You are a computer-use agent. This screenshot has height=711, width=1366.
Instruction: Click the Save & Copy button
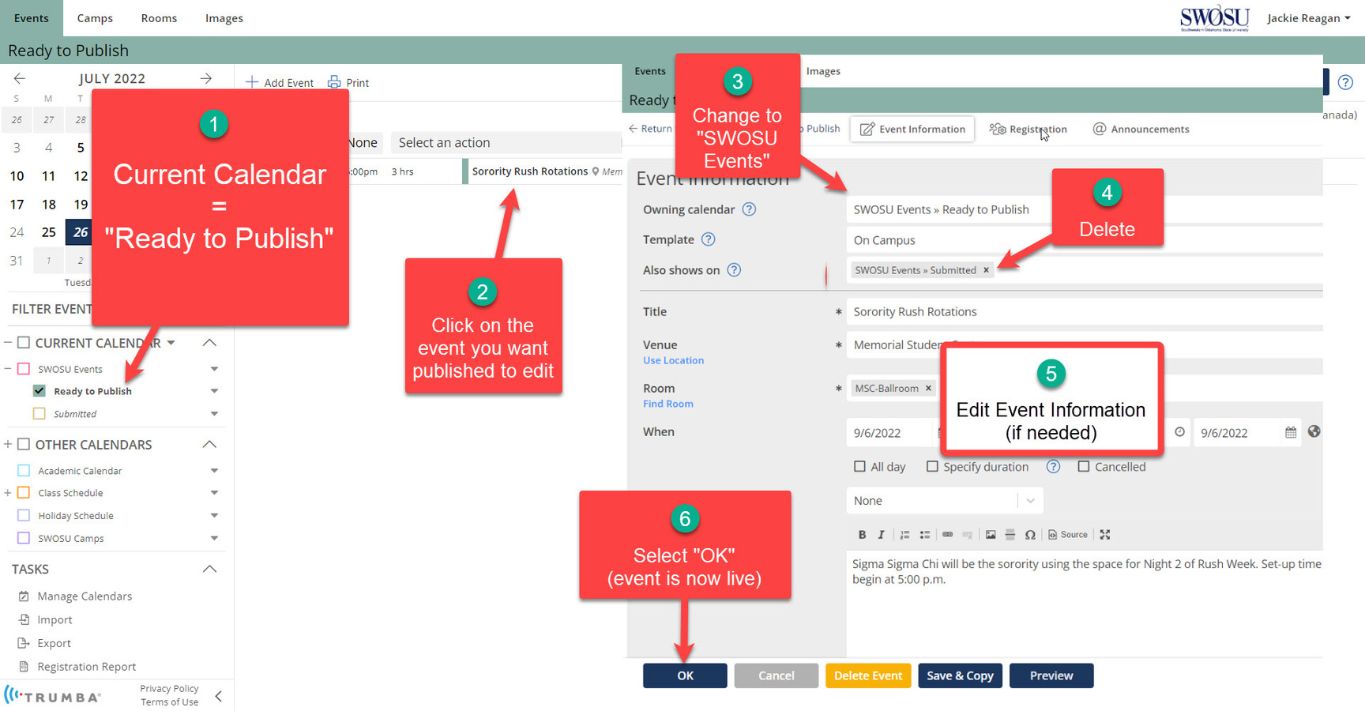click(x=960, y=676)
